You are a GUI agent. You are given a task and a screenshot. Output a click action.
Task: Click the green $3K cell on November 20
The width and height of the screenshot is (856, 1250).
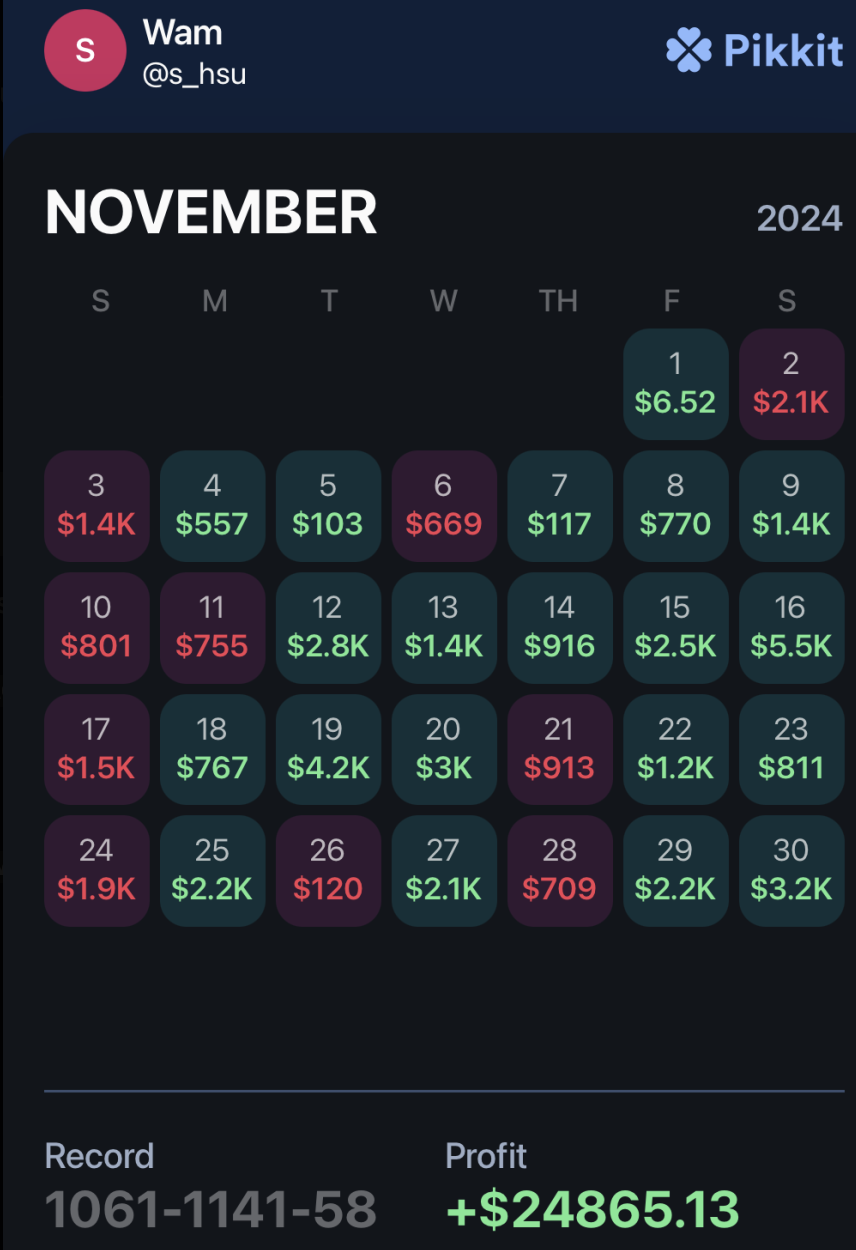tap(443, 749)
